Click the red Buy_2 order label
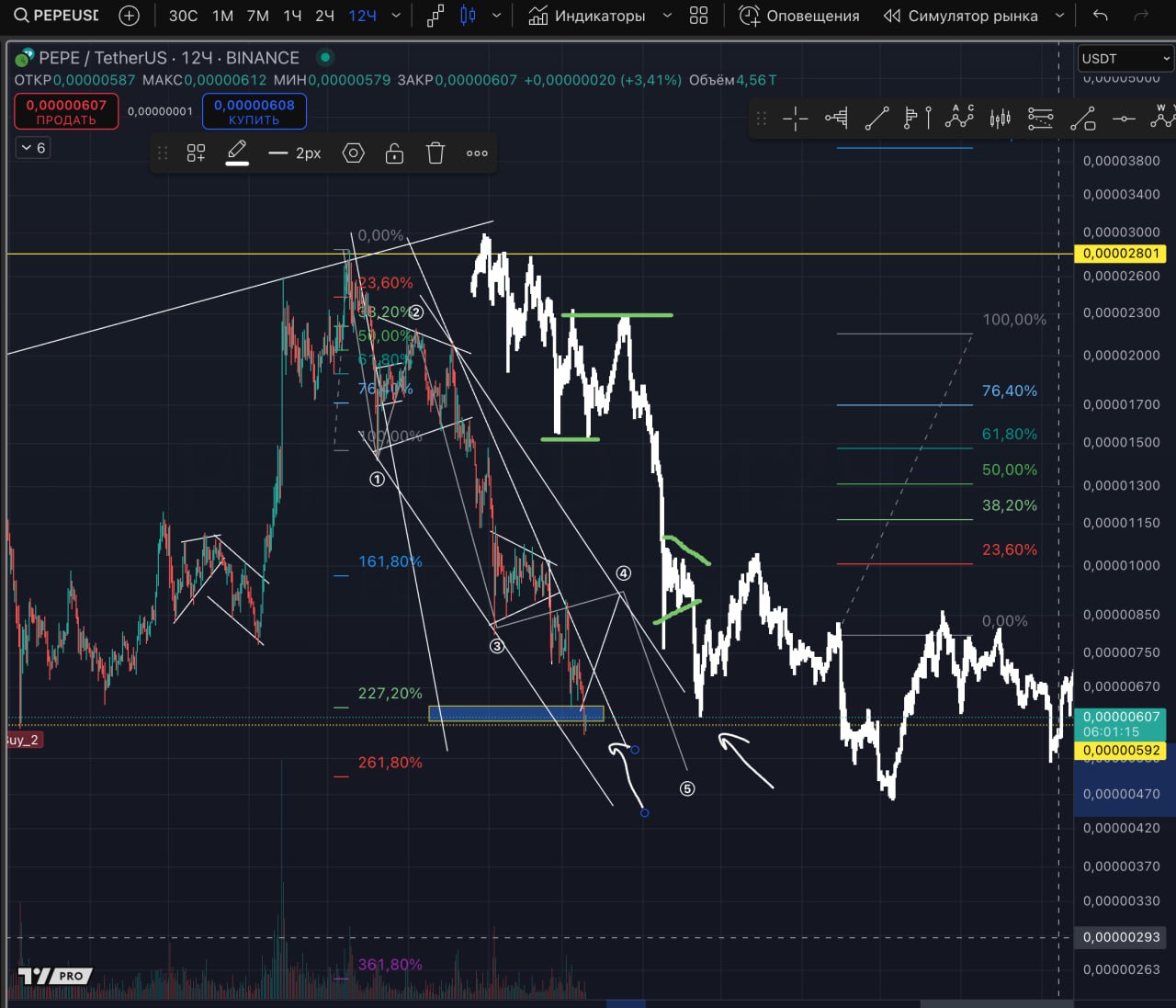 pos(24,740)
